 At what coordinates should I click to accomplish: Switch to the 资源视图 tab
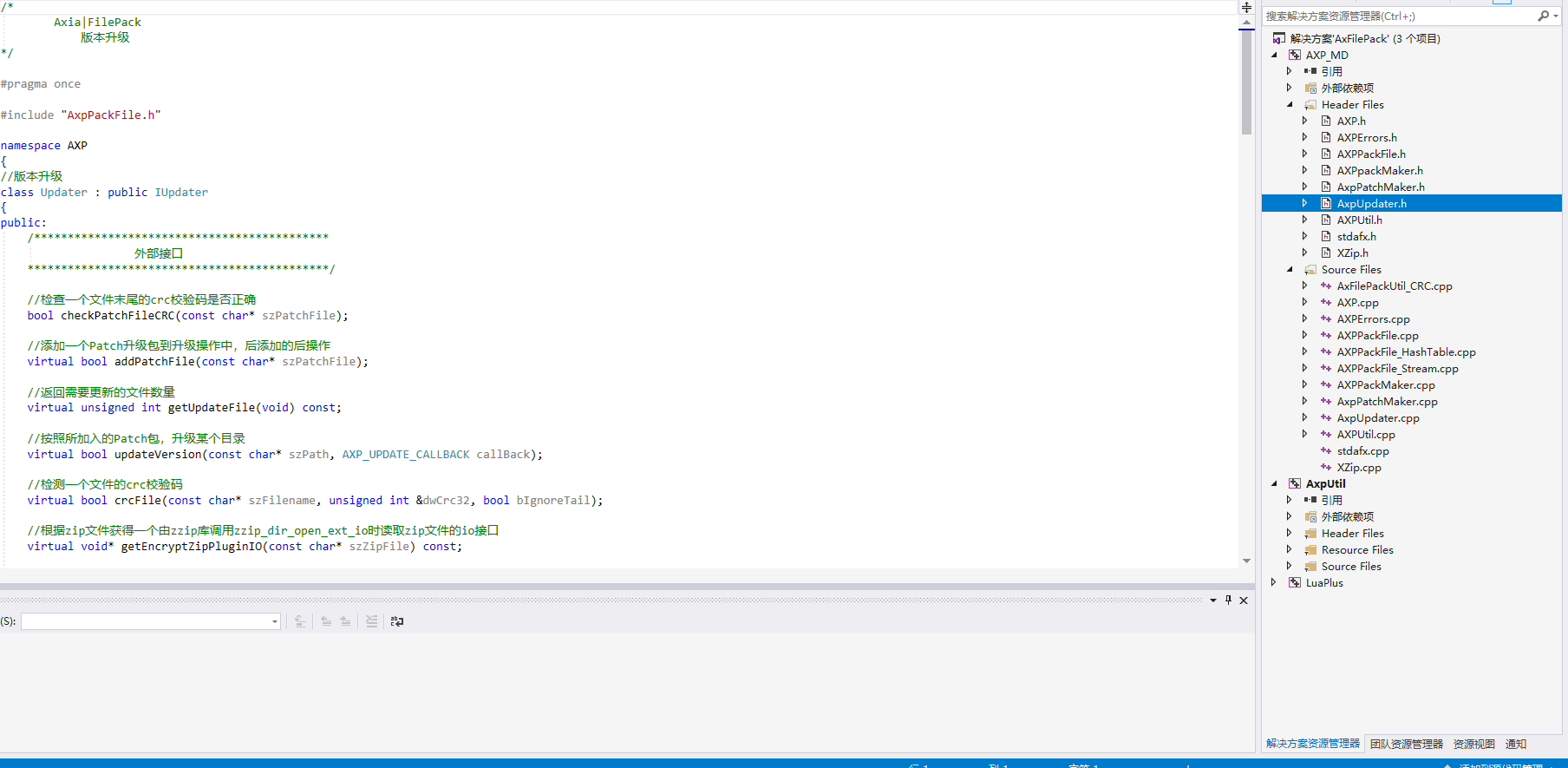[1473, 744]
